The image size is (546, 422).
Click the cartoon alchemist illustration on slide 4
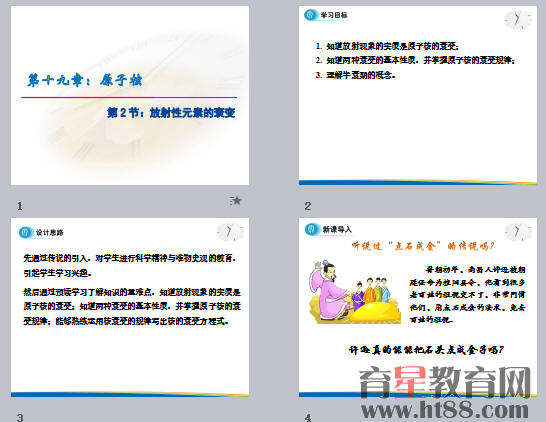(354, 292)
